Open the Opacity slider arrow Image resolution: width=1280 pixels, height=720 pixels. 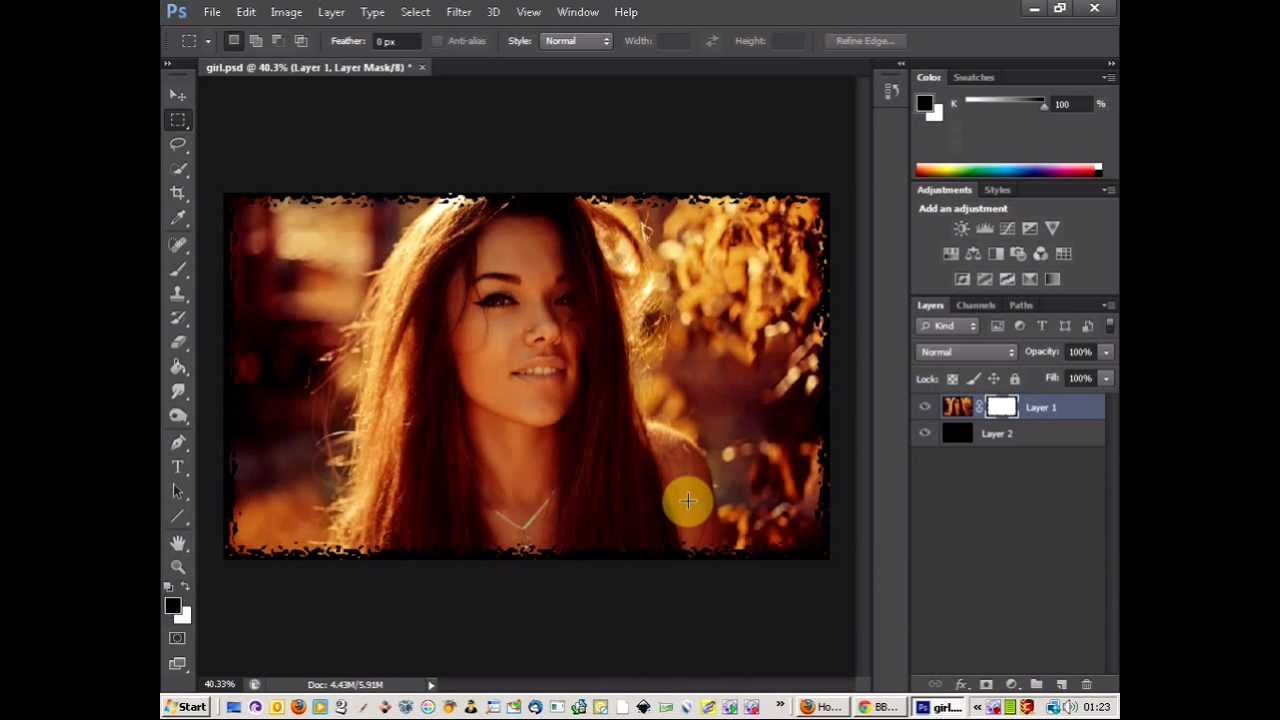coord(1106,352)
